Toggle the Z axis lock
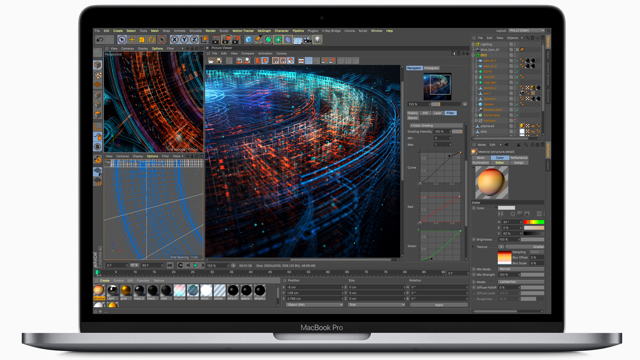This screenshot has height=360, width=640. pyautogui.click(x=194, y=40)
